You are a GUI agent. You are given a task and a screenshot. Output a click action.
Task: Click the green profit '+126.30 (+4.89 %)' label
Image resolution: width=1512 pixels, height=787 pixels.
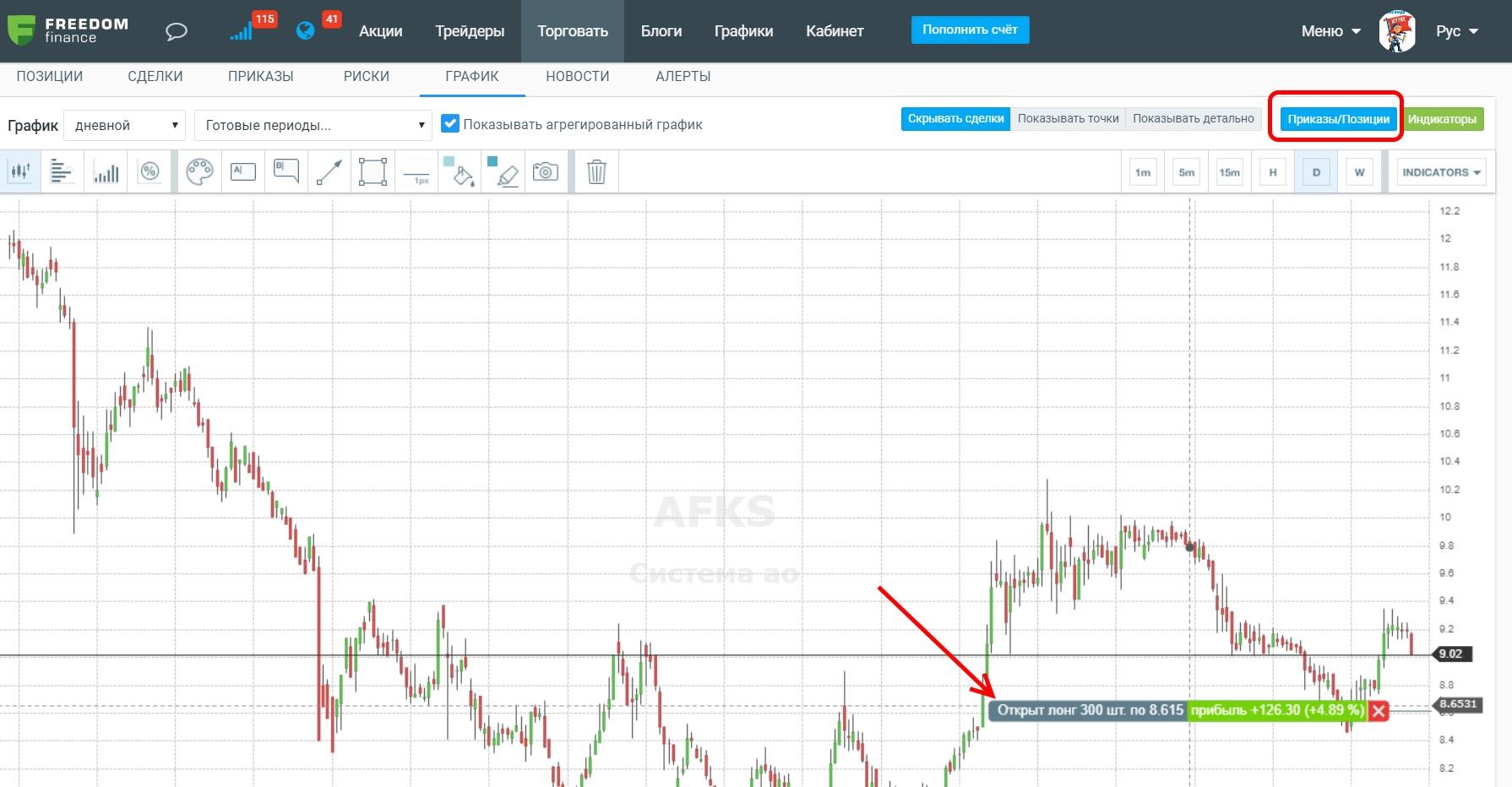[x=1277, y=710]
